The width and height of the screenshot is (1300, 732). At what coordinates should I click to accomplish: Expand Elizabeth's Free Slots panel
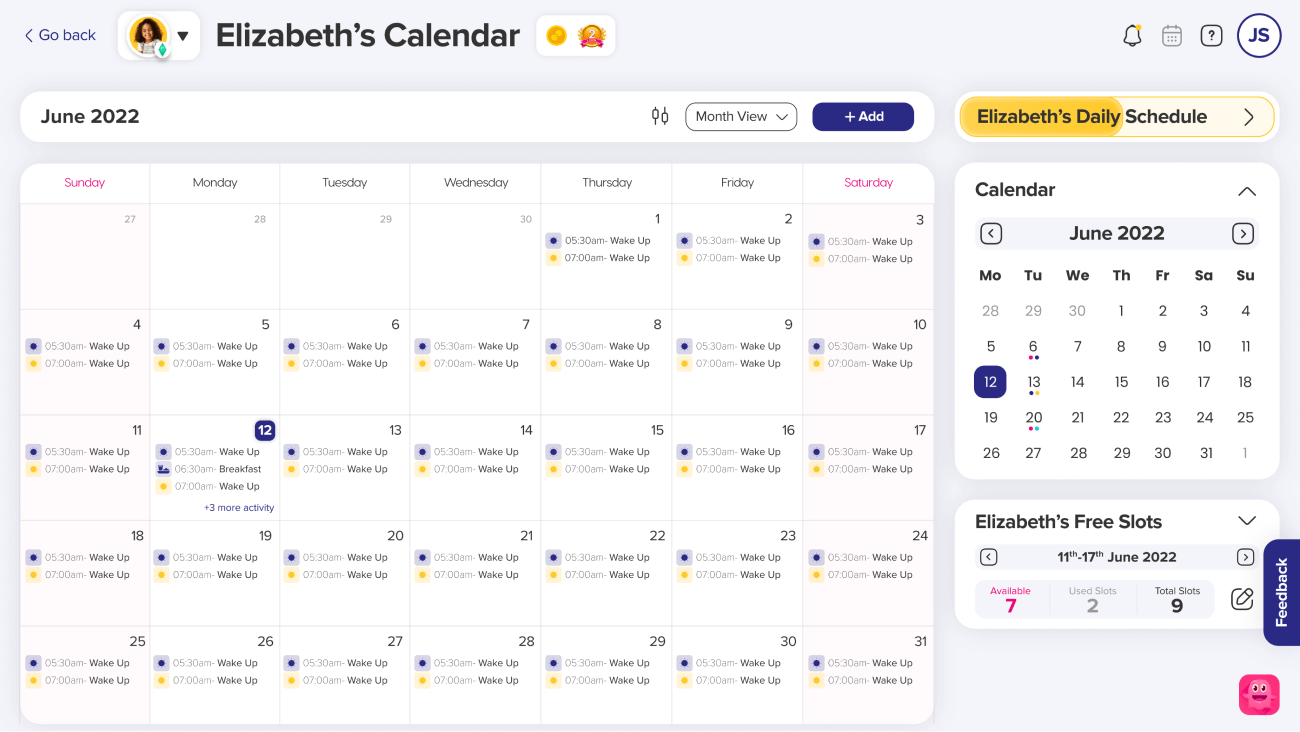1246,521
